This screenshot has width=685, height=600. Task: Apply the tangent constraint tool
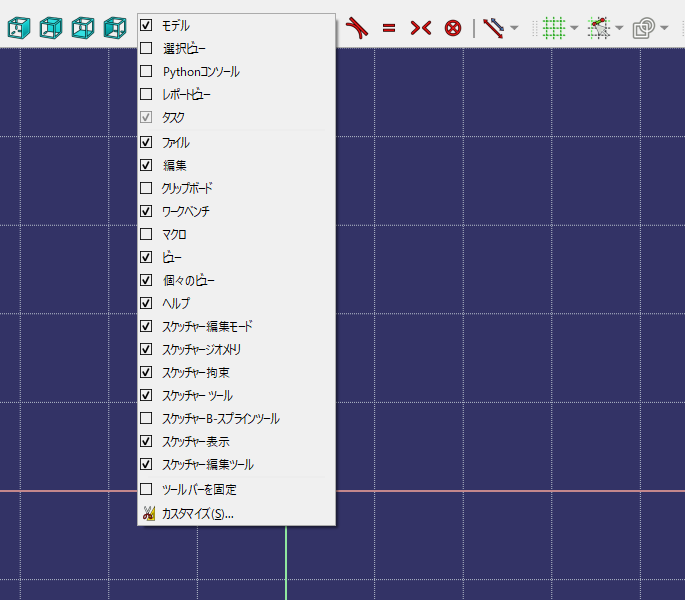point(357,28)
